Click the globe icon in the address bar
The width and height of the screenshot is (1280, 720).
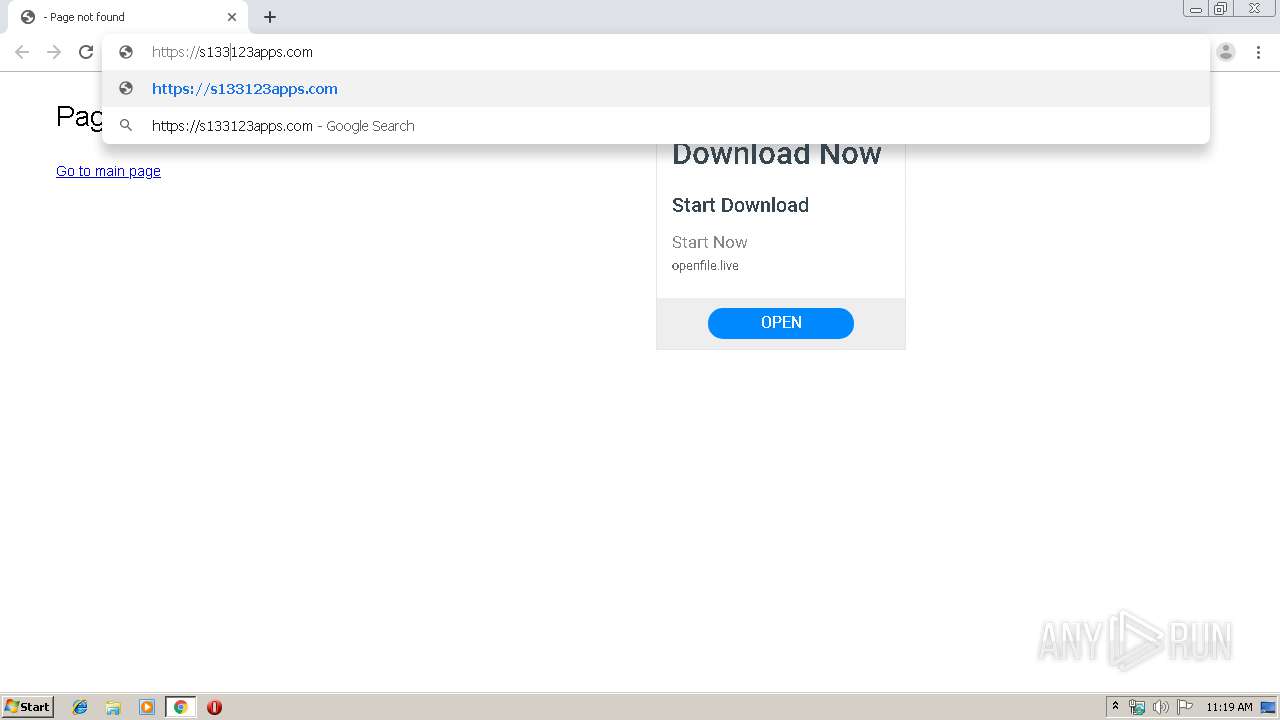click(126, 52)
